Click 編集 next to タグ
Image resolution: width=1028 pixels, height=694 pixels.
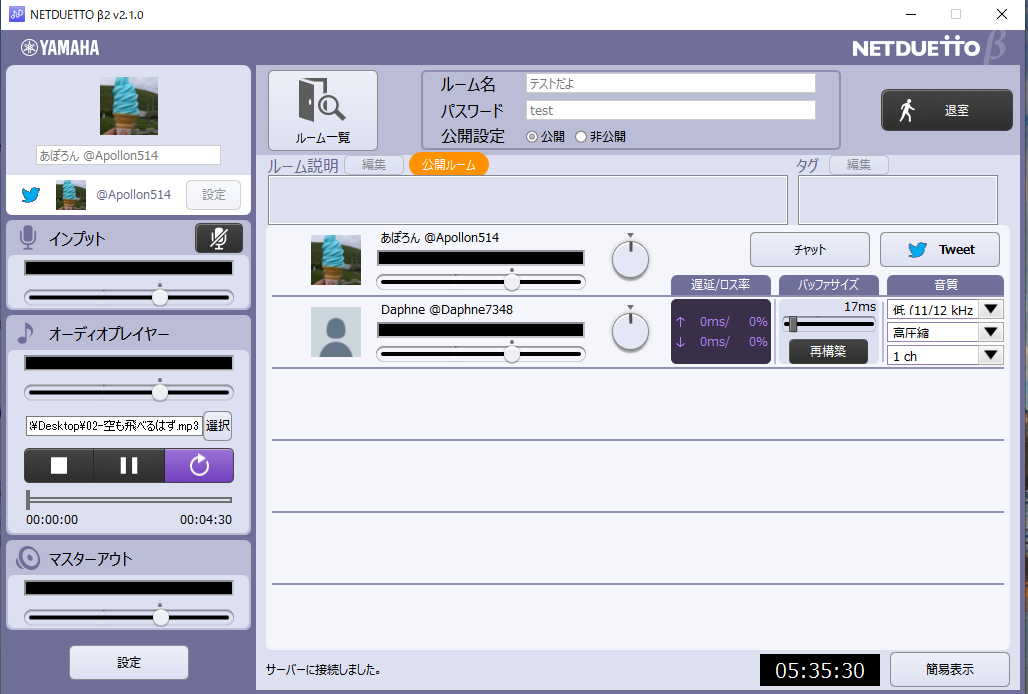click(859, 165)
